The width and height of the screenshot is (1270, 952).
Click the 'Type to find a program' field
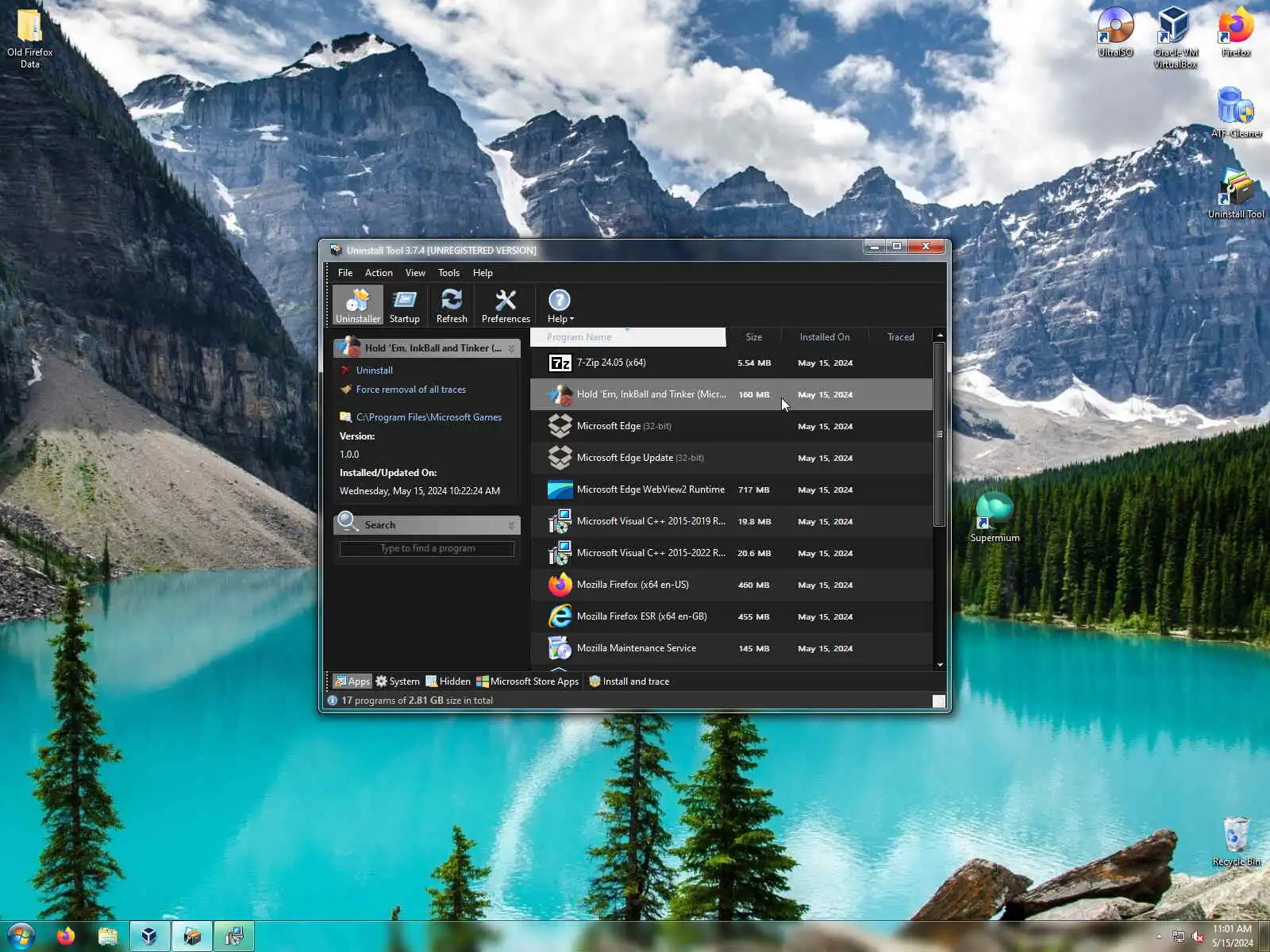(x=427, y=548)
